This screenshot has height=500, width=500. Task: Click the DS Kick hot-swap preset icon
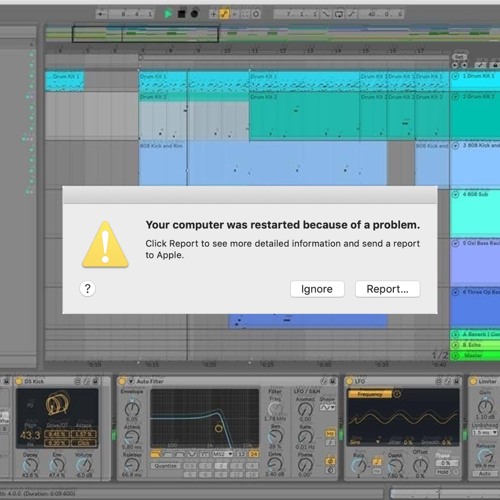(x=86, y=381)
